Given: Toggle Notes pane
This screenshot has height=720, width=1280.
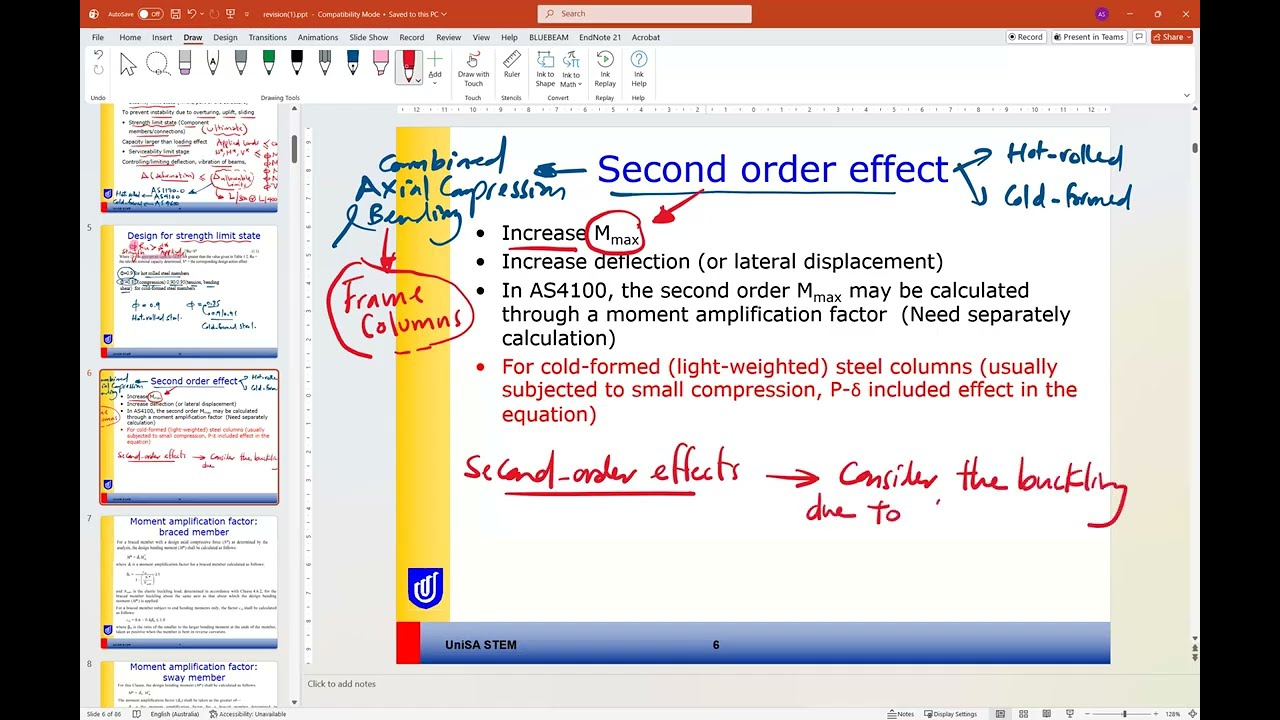Looking at the screenshot, I should click(901, 714).
